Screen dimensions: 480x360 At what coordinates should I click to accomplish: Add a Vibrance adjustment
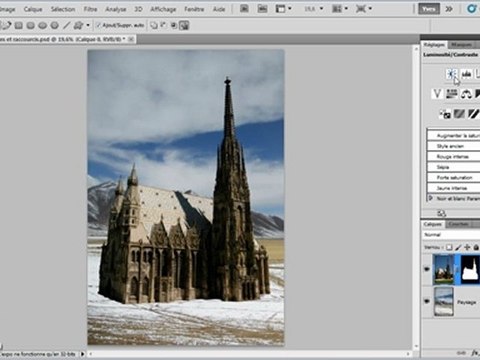pos(437,94)
